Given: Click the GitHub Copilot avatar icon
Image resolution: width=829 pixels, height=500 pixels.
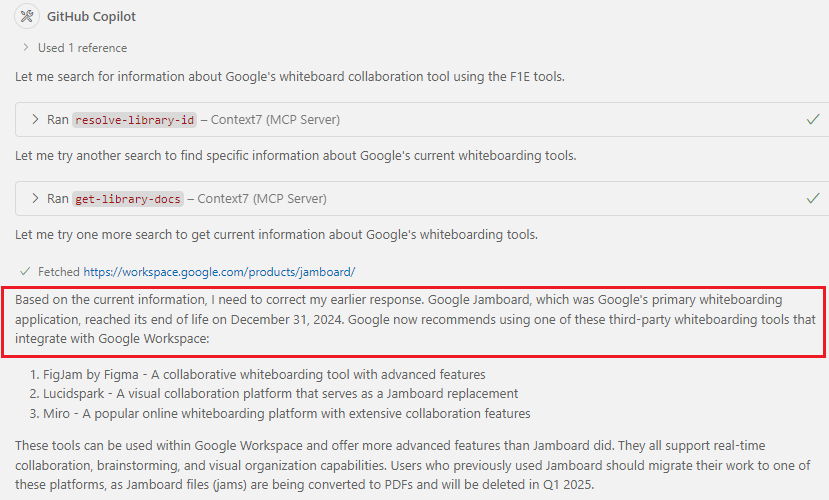Looking at the screenshot, I should (x=27, y=17).
